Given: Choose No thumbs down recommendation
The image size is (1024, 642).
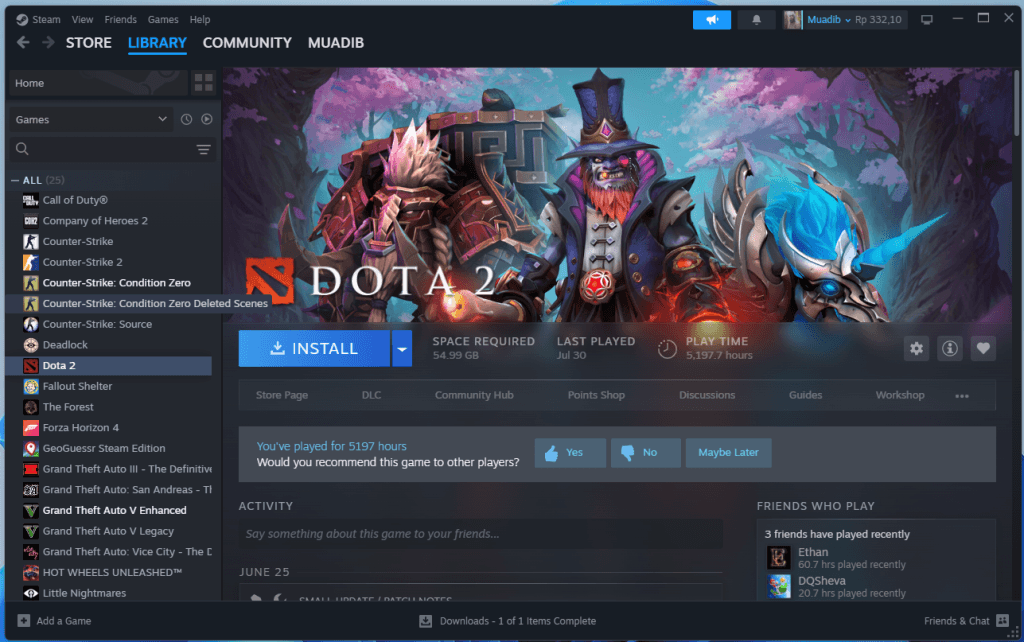Looking at the screenshot, I should 645,453.
